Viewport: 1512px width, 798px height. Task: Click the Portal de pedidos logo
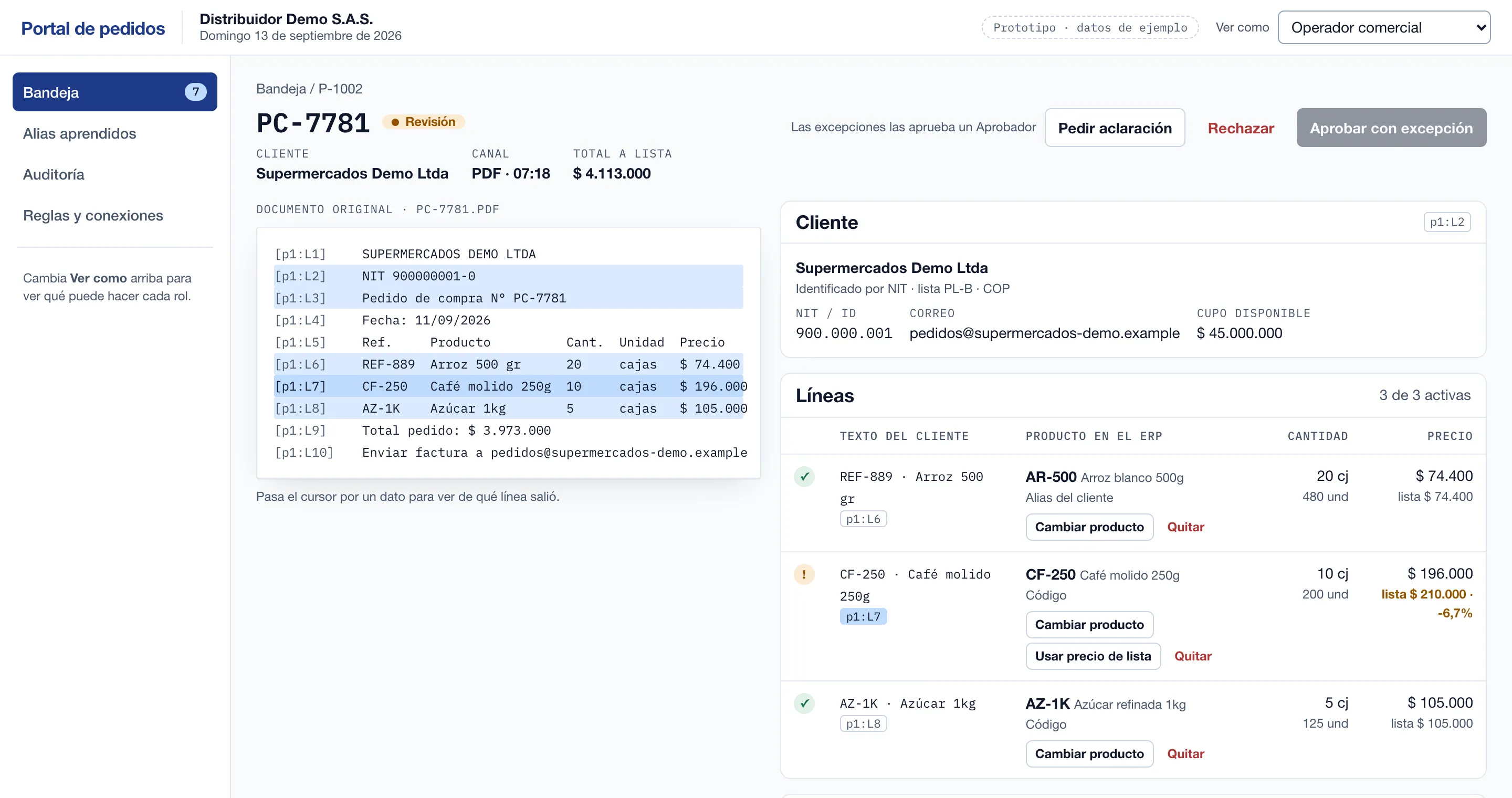(93, 28)
